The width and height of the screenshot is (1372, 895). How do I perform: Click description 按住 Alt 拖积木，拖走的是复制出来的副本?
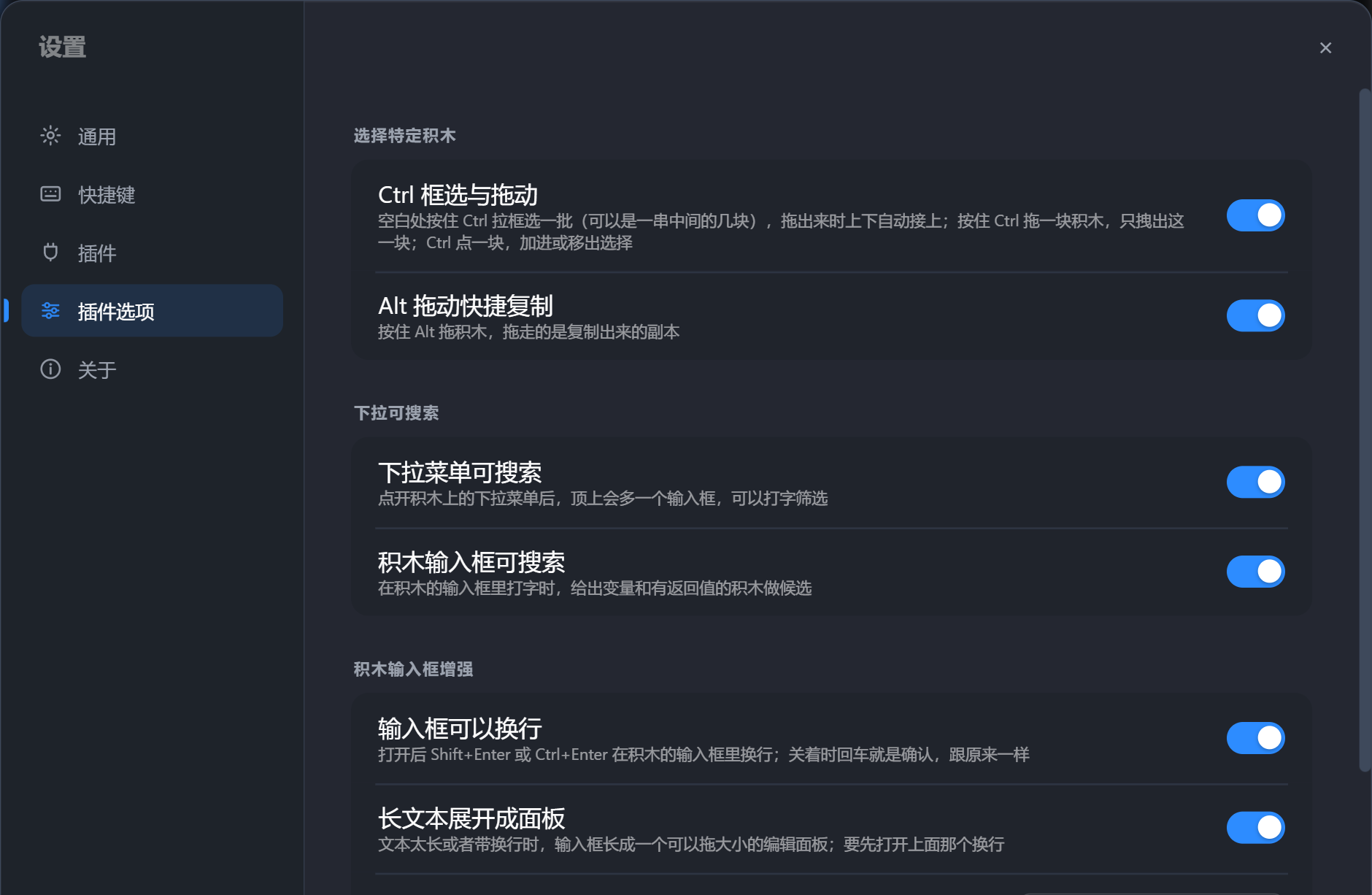(x=529, y=332)
